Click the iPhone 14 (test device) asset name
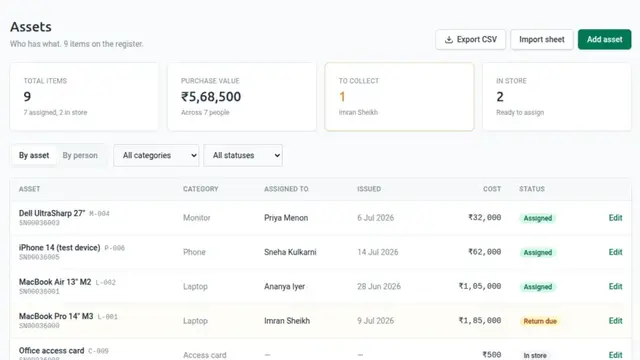640x360 pixels. point(60,248)
